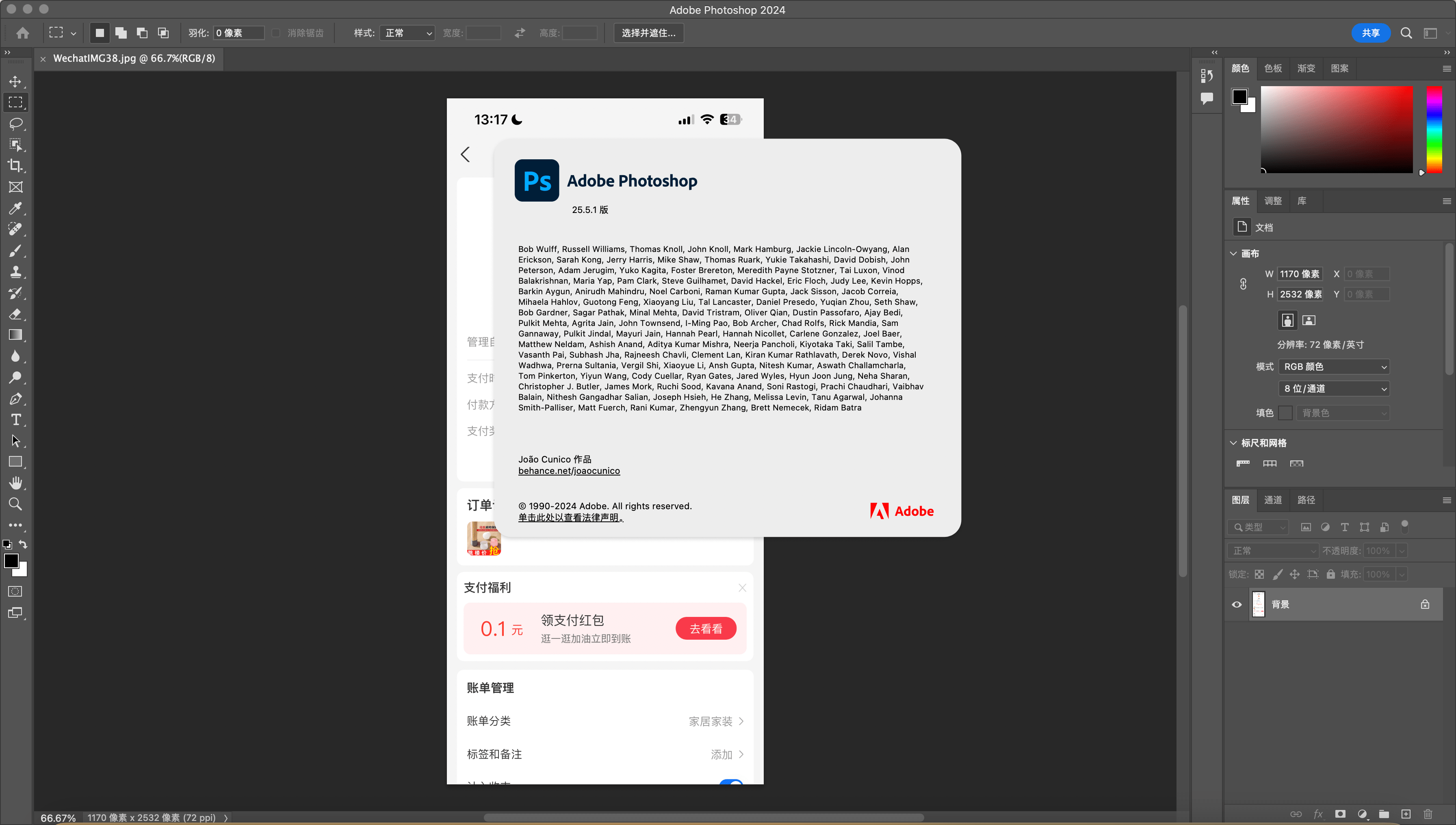The width and height of the screenshot is (1456, 825).
Task: Click the Home icon in options bar
Action: [23, 33]
